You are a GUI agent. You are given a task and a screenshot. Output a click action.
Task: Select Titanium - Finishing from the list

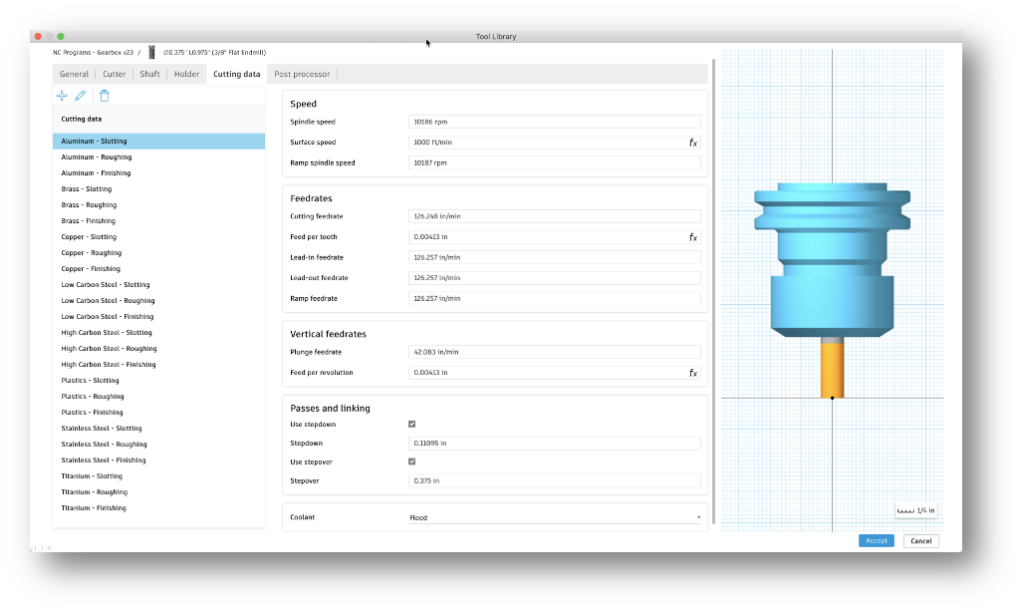coord(96,507)
